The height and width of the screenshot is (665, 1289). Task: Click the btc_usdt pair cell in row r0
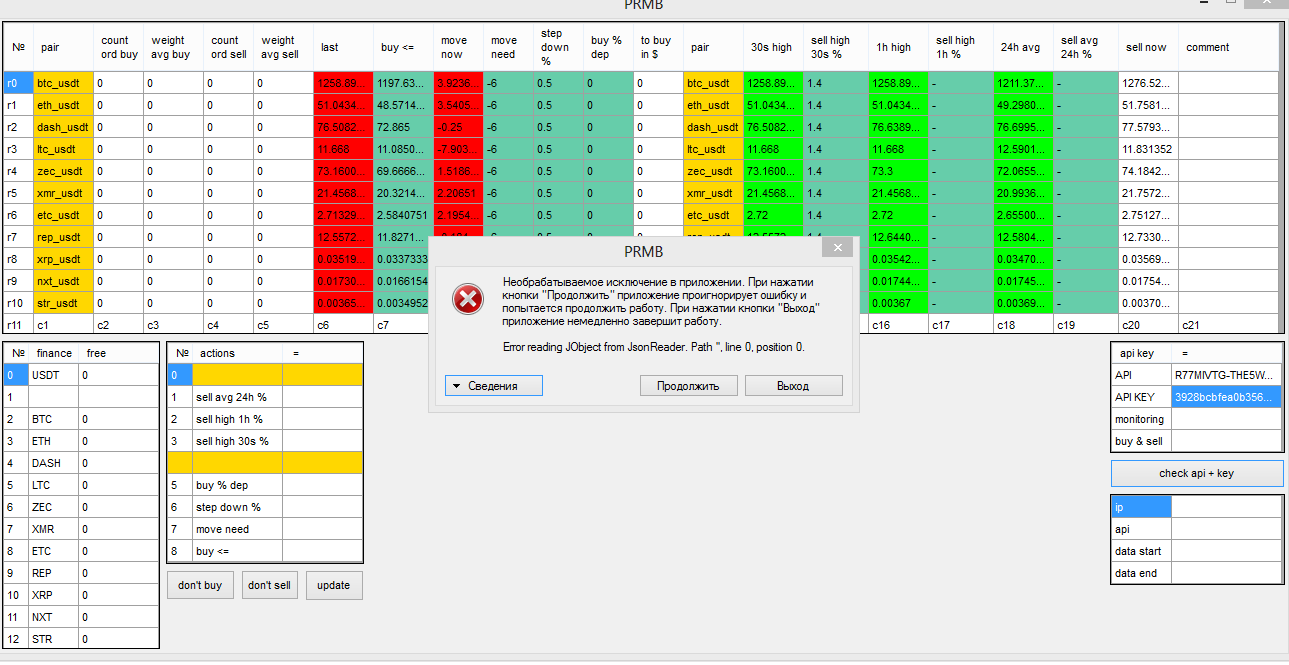pyautogui.click(x=62, y=83)
